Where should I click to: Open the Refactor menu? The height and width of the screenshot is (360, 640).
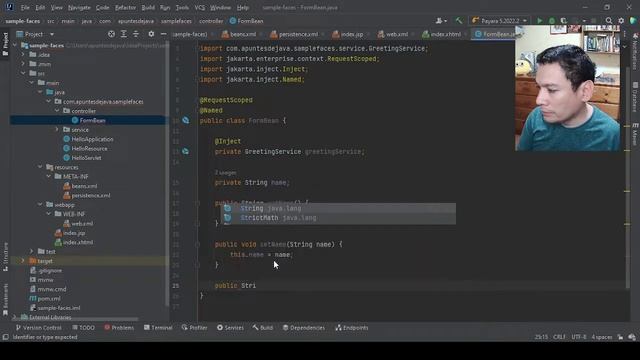pyautogui.click(x=125, y=8)
